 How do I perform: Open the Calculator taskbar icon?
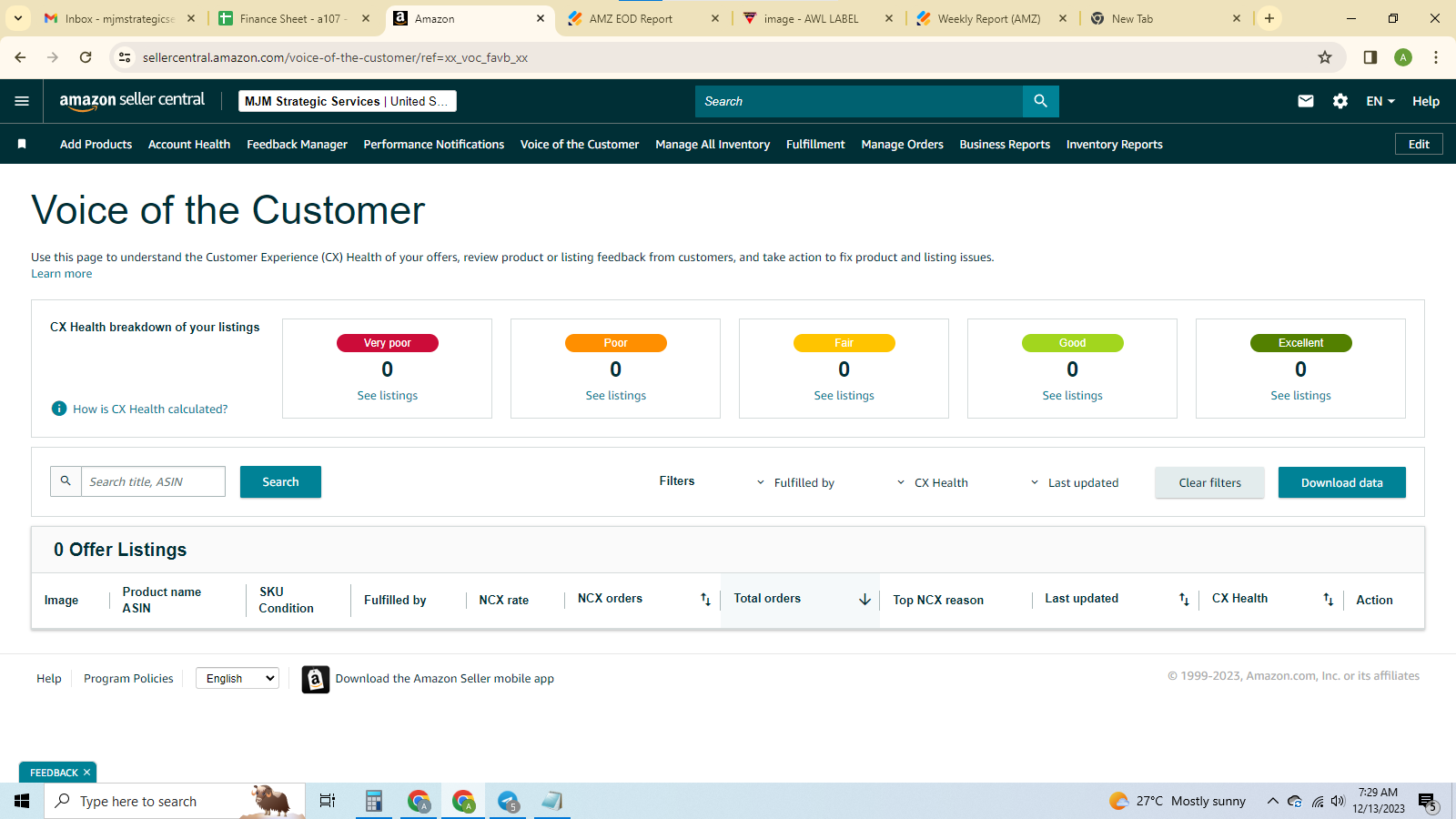click(x=373, y=801)
